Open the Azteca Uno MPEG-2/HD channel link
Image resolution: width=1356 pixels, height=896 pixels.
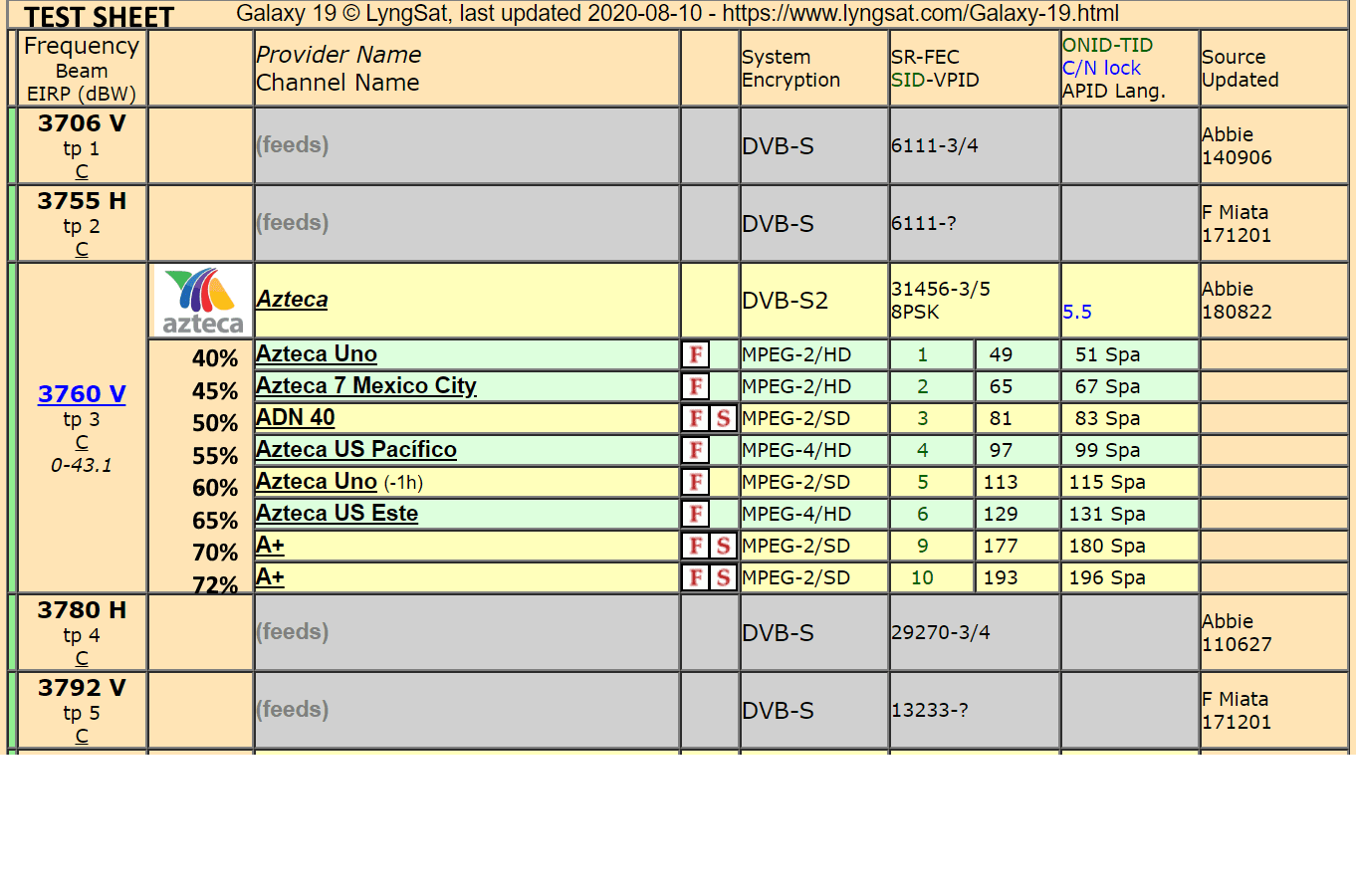[317, 353]
